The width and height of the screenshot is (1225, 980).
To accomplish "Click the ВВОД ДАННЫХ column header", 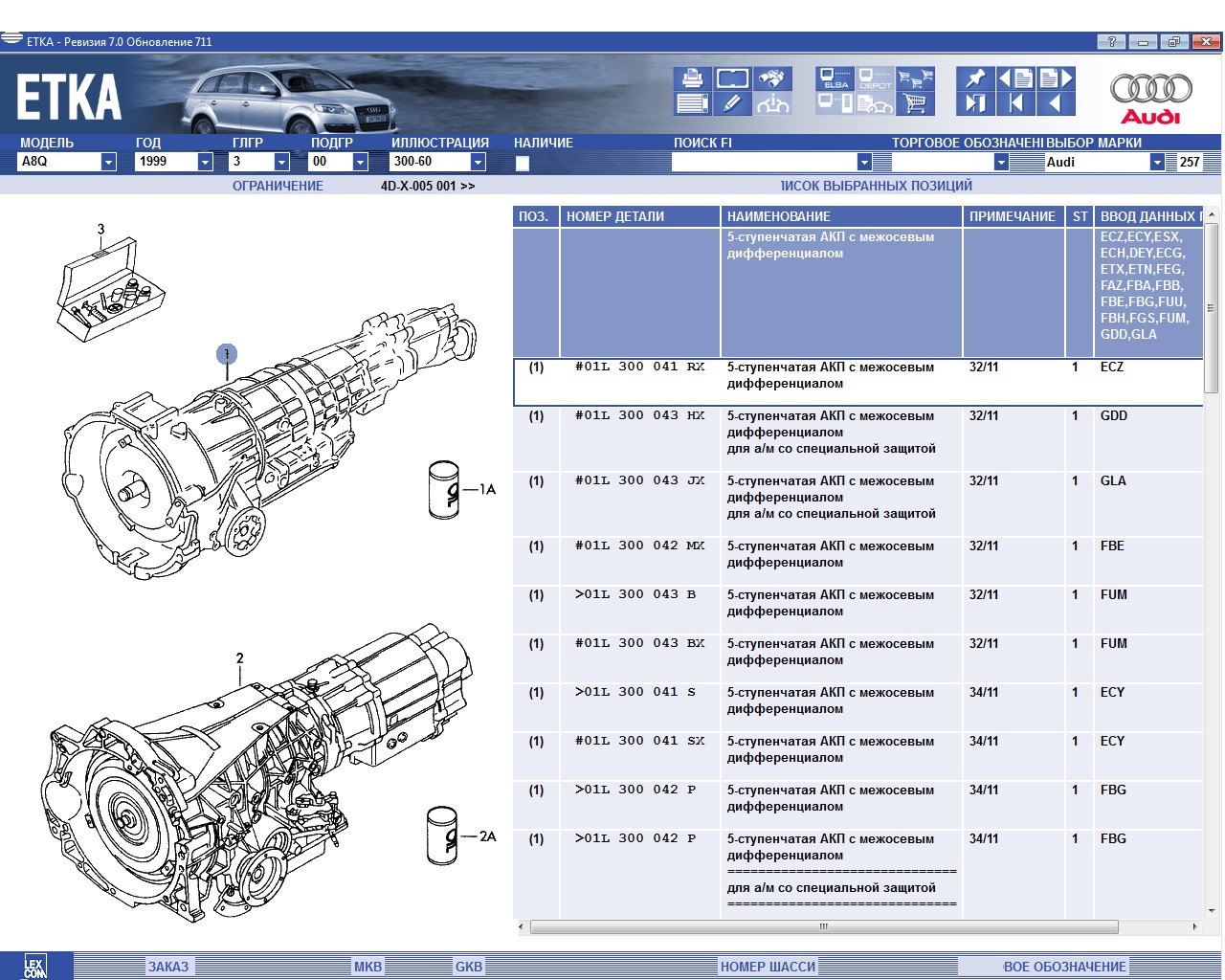I will (1148, 216).
